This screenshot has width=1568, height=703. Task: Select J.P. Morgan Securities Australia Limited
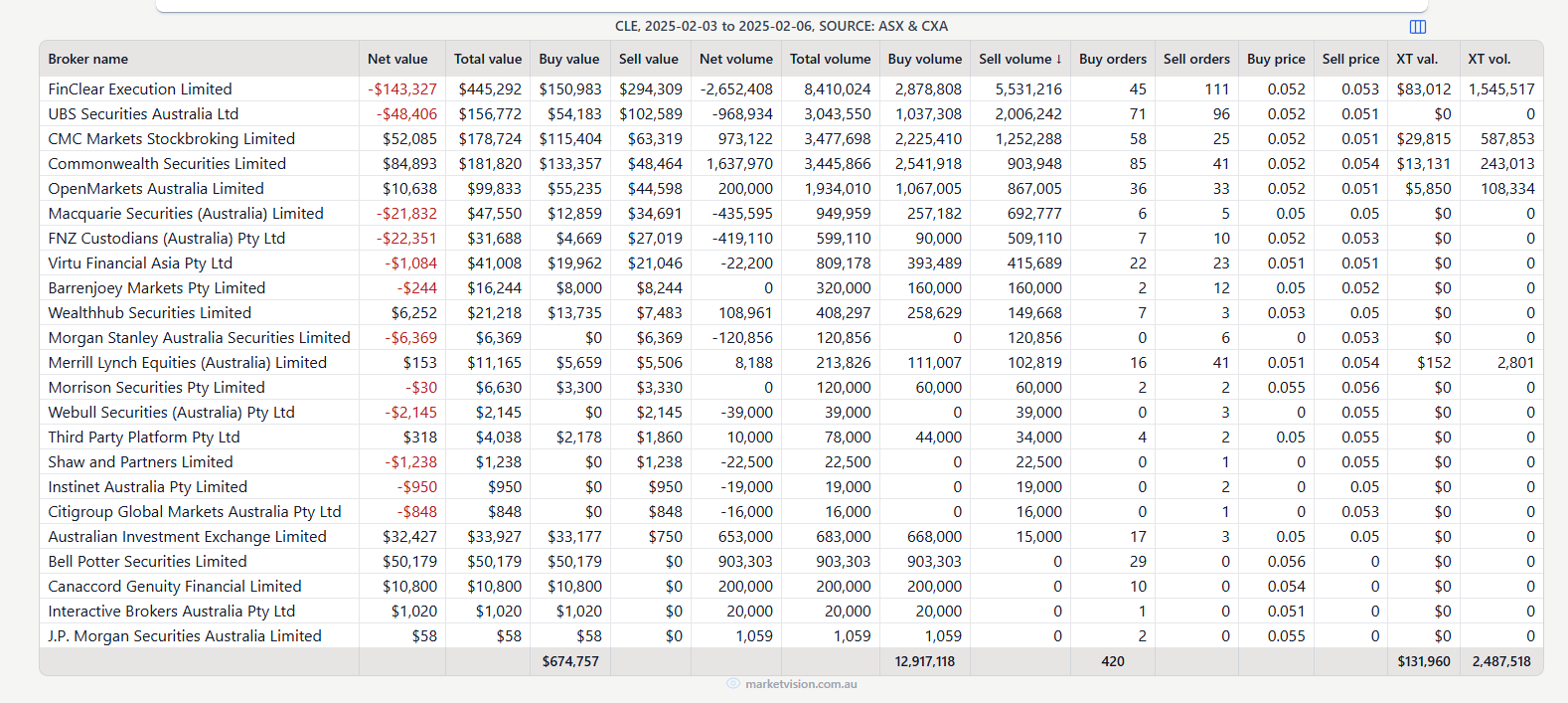(185, 635)
